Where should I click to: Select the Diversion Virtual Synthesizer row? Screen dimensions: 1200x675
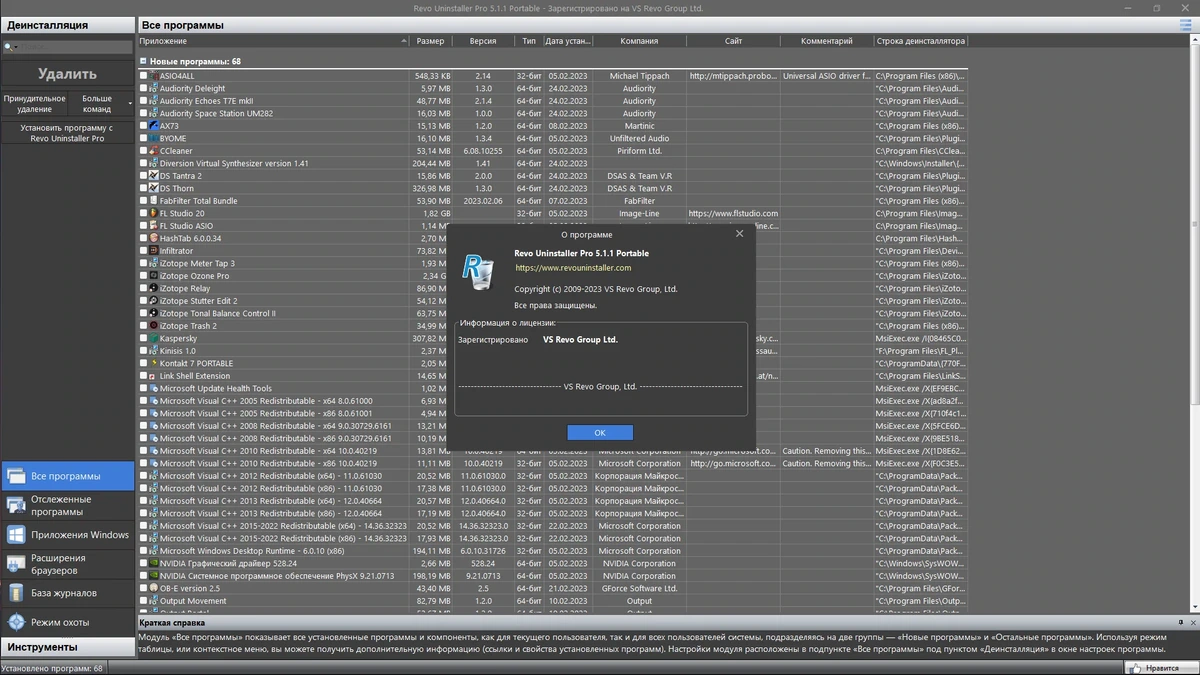coord(552,163)
